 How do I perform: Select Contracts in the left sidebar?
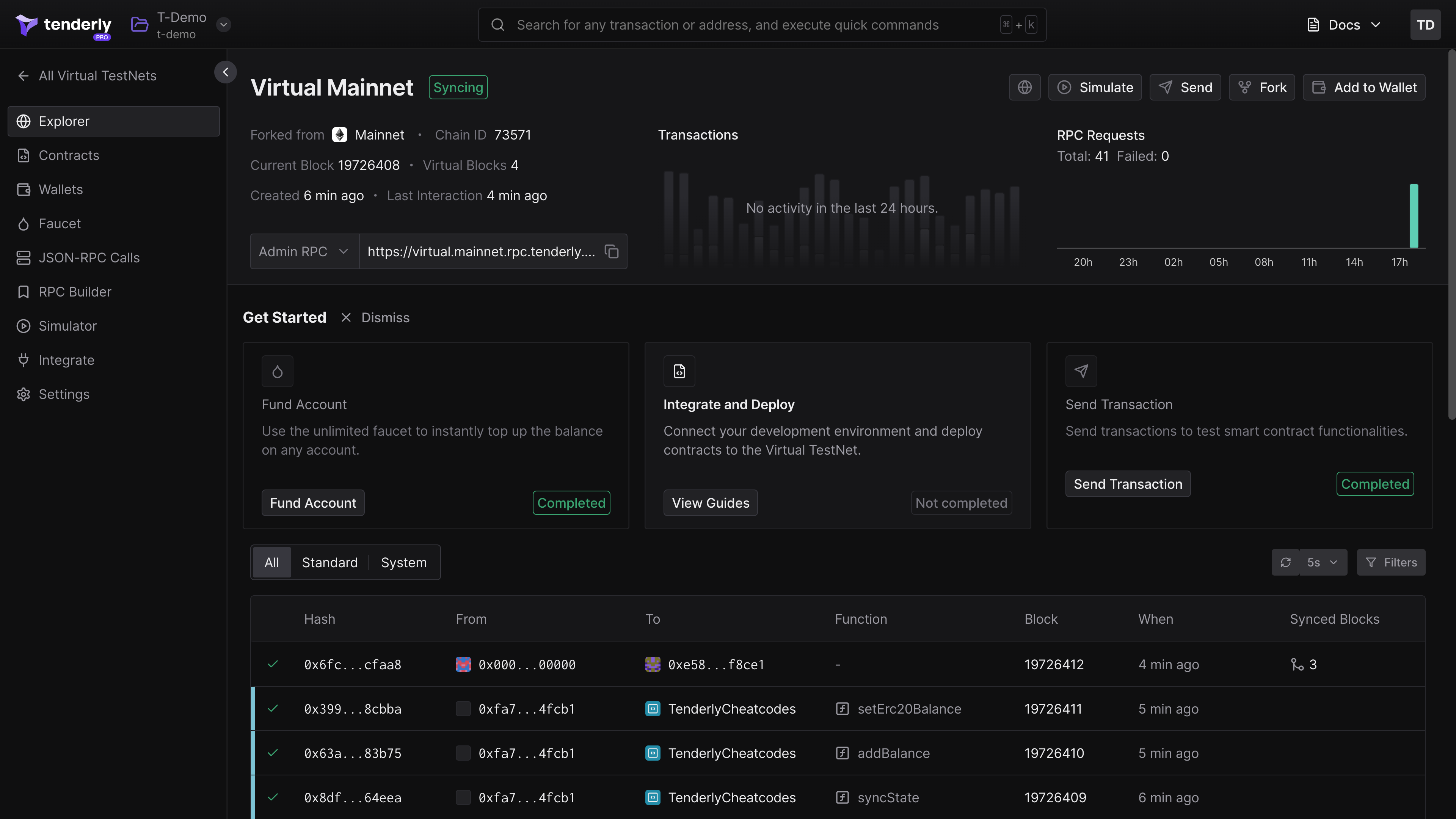(x=69, y=155)
